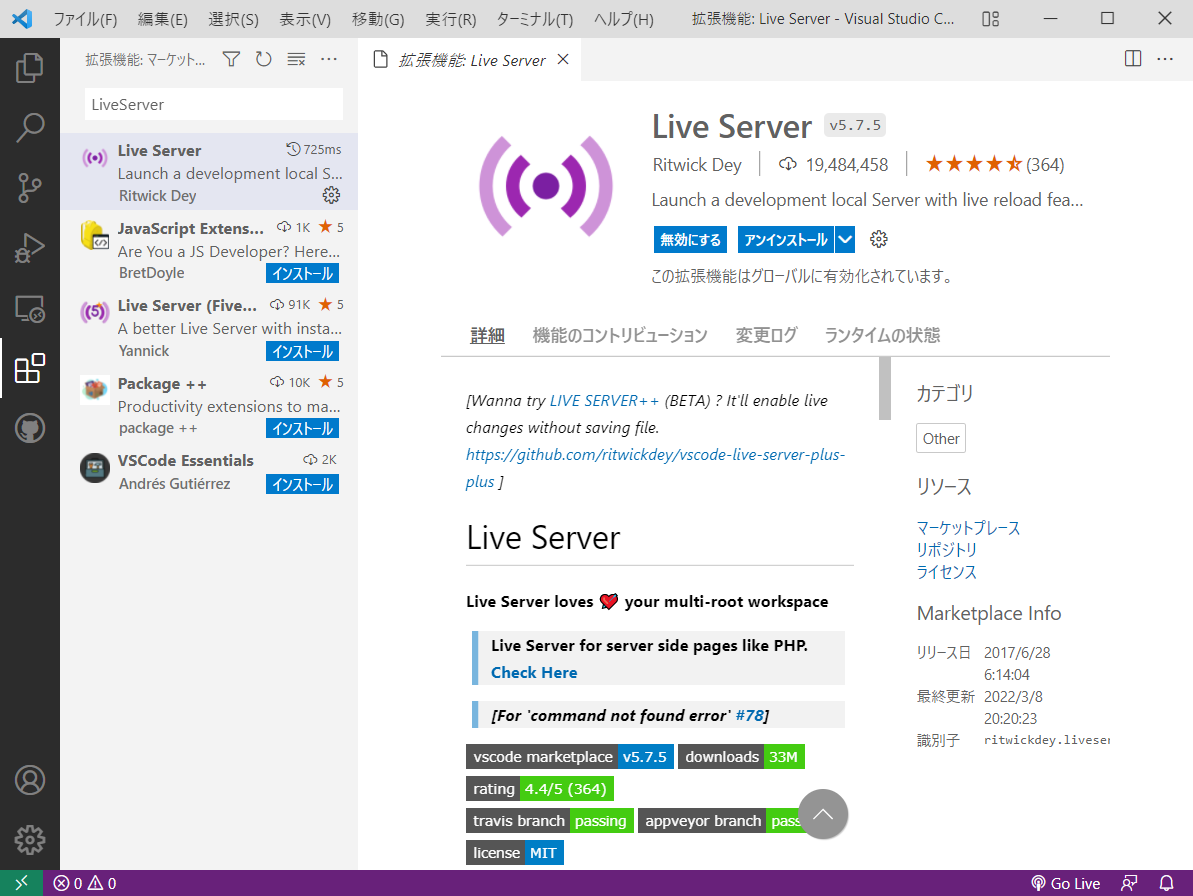Screen dimensions: 1193x896
Task: Open the Manage gear at bottom left
Action: pos(30,840)
